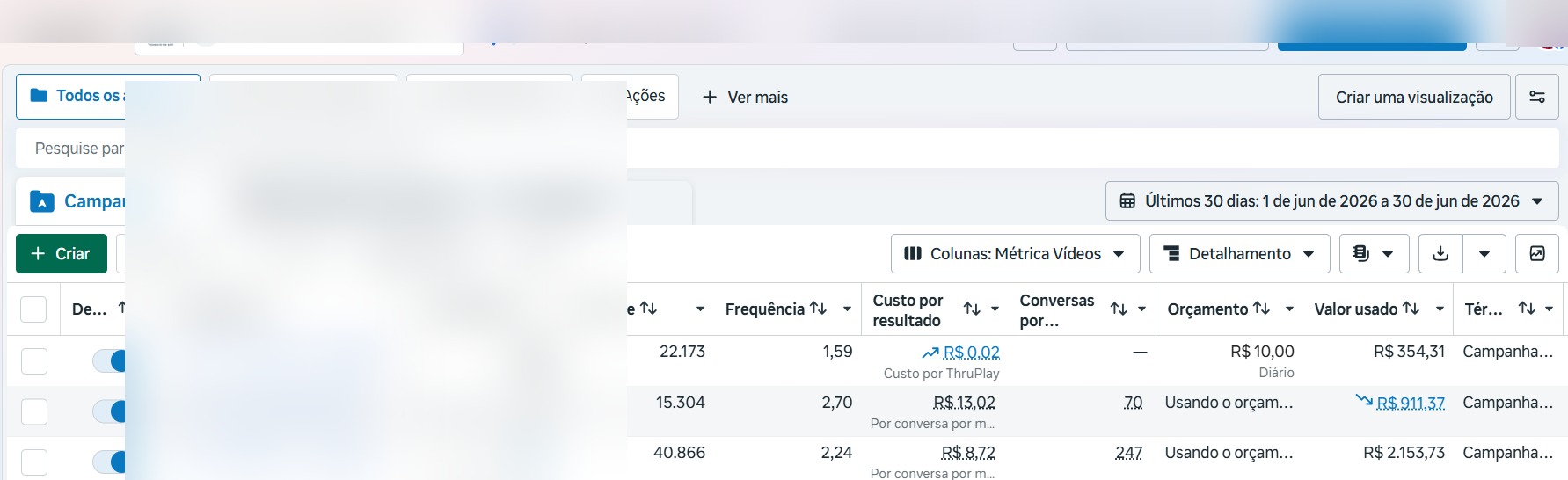
Task: Open the Últimos 30 dias date range dropdown
Action: coord(1332,201)
